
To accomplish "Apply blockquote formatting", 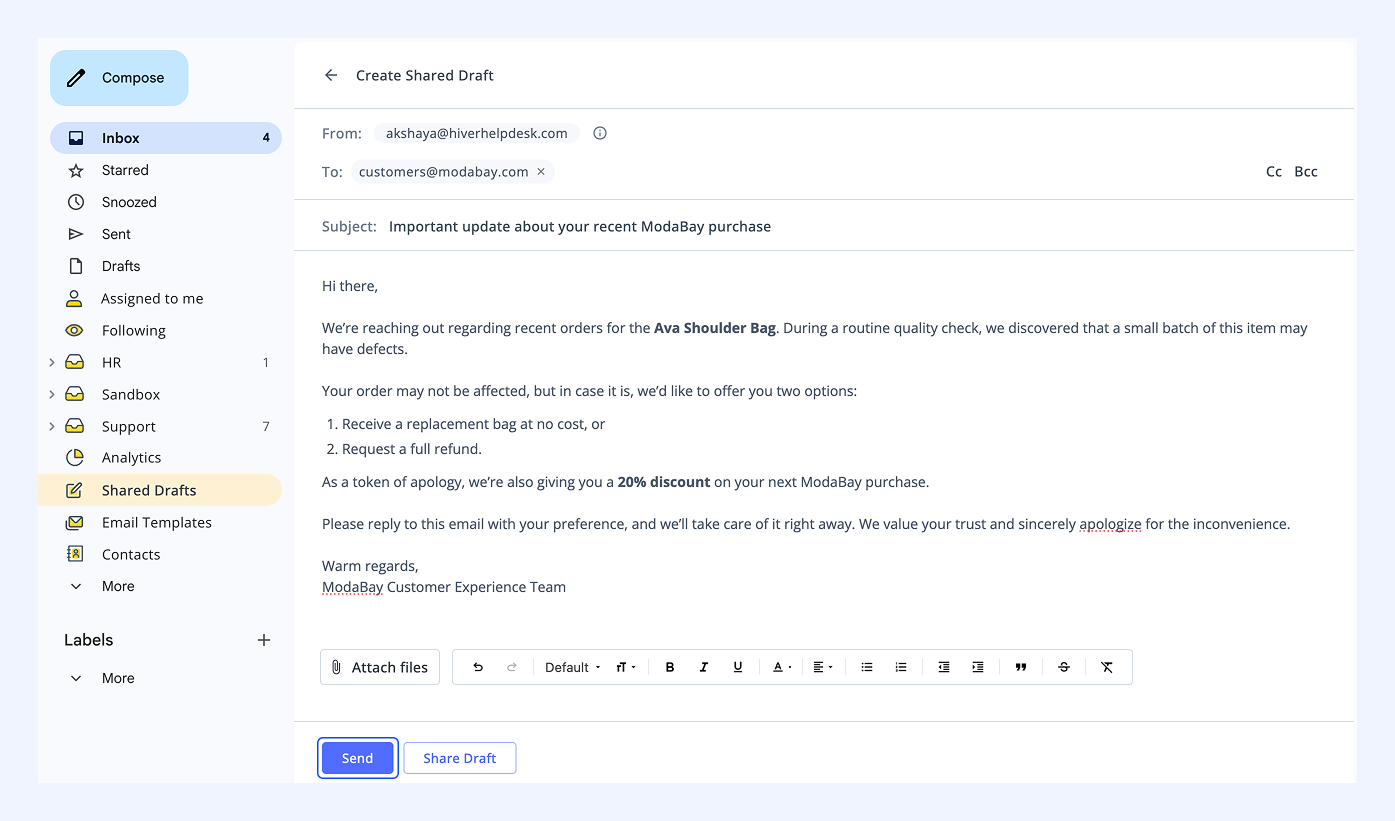I will click(x=1021, y=667).
